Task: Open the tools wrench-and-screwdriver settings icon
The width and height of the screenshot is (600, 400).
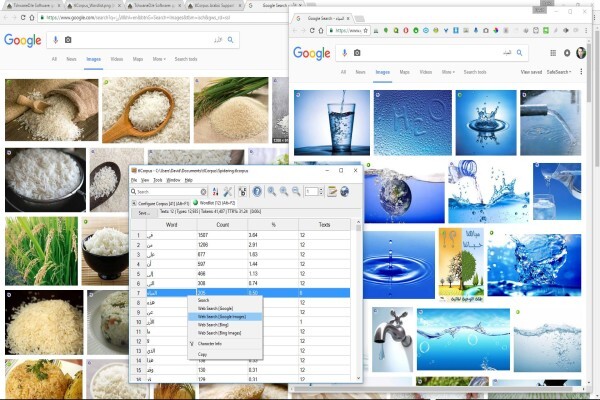Action: point(228,191)
